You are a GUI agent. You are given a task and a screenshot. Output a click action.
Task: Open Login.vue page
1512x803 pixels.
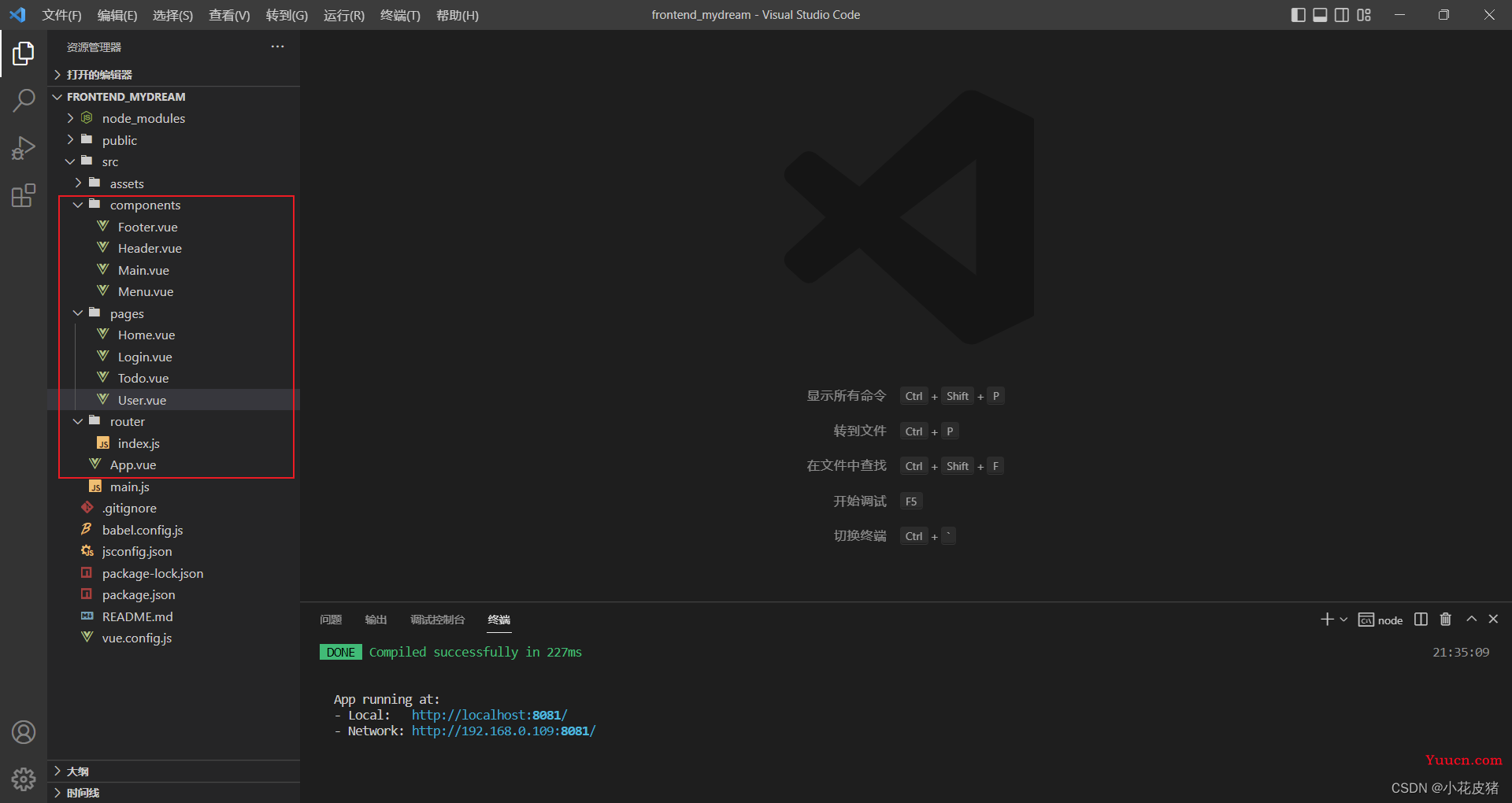point(174,357)
